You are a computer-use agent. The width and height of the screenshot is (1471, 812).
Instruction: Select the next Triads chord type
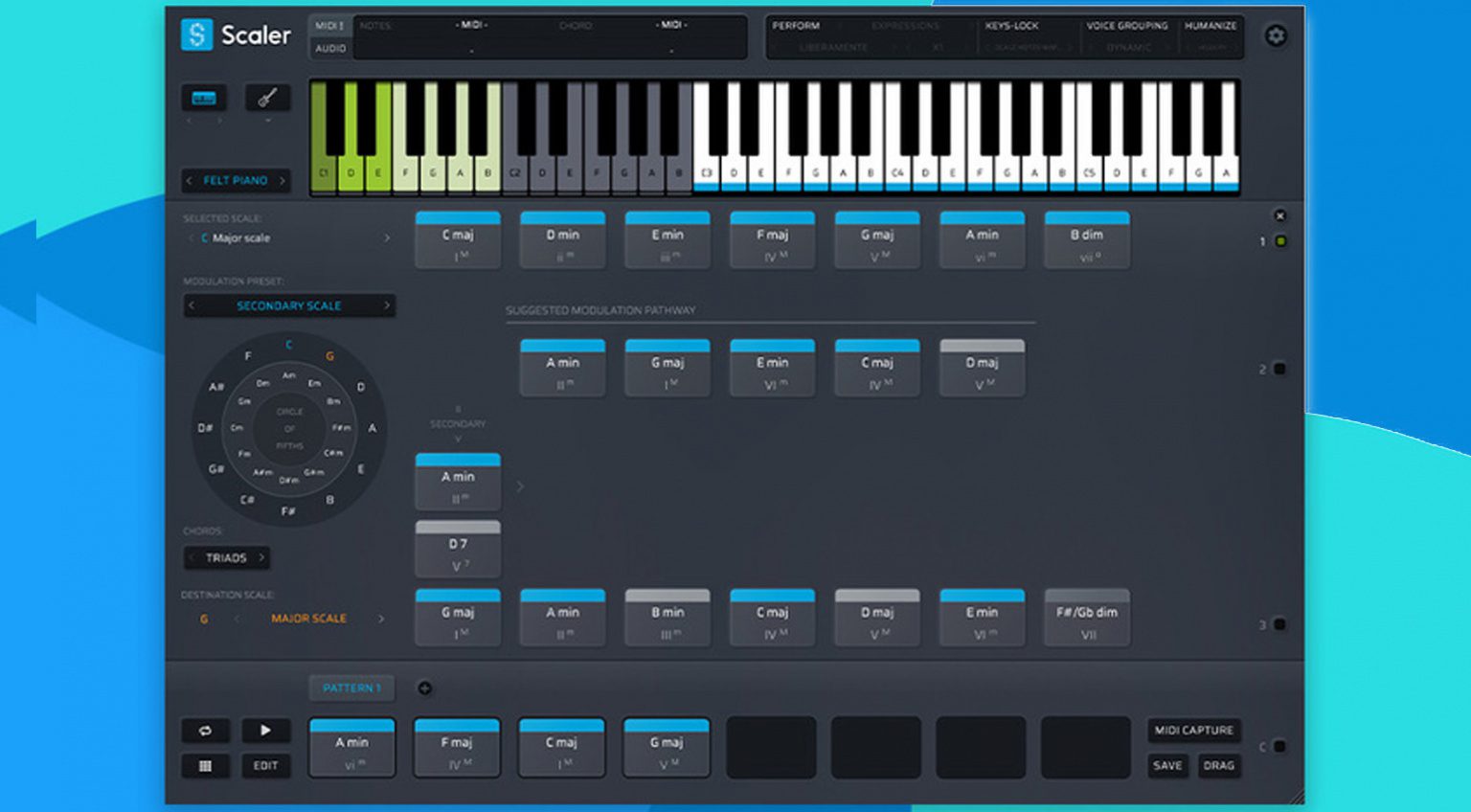click(x=261, y=557)
